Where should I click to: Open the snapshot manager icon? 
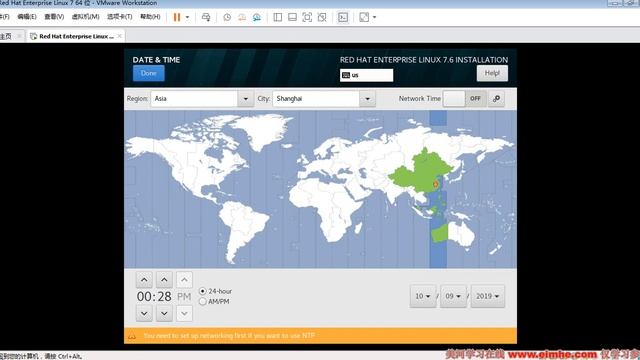tap(256, 17)
